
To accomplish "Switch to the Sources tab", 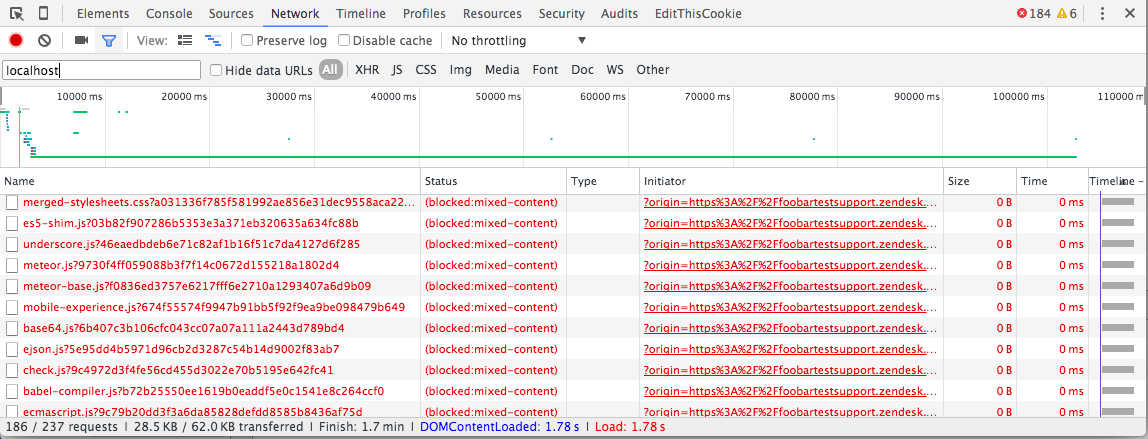I will [x=231, y=13].
